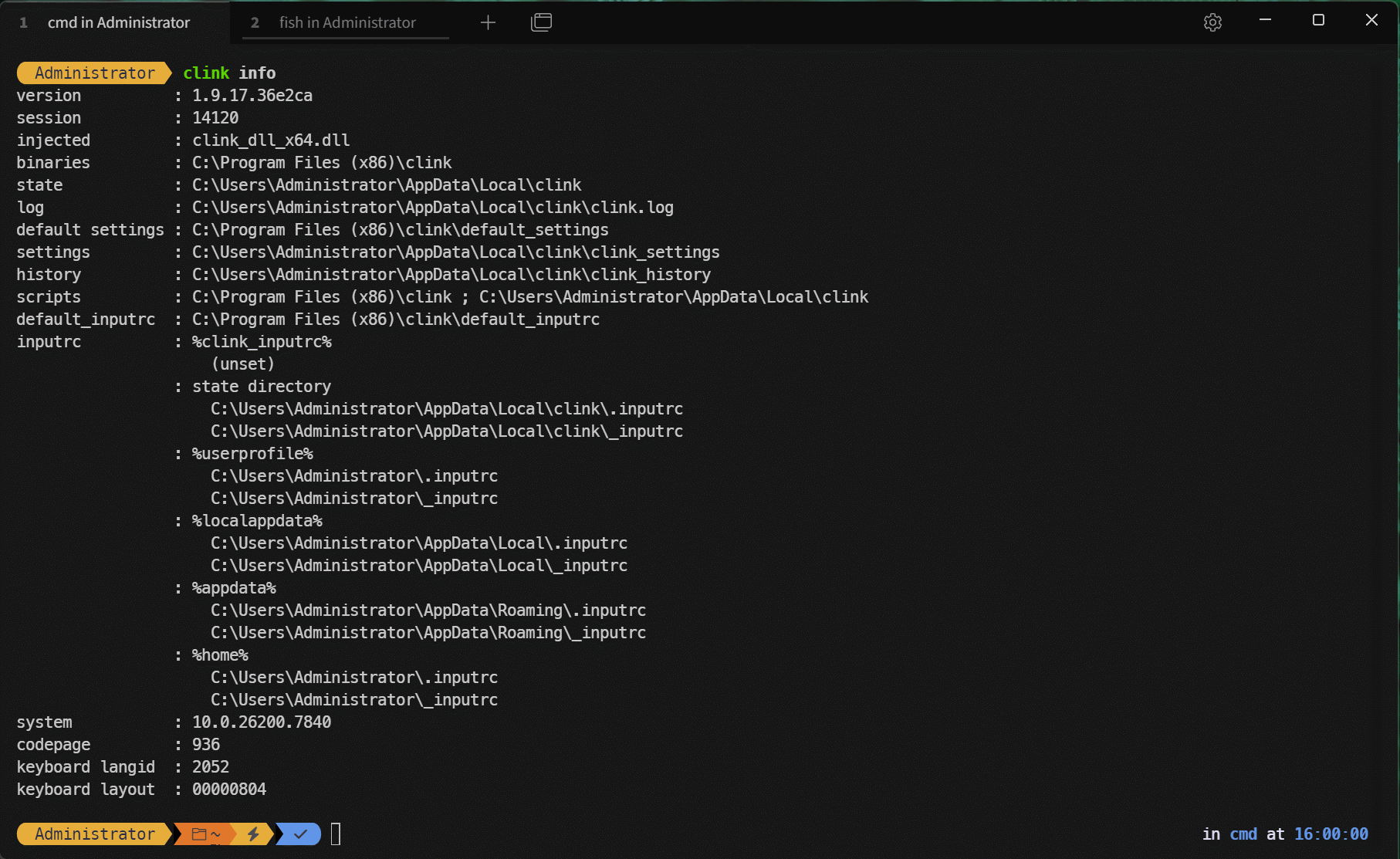Screen dimensions: 1400x859
Task: Click the tab overview windows icon
Action: (541, 23)
